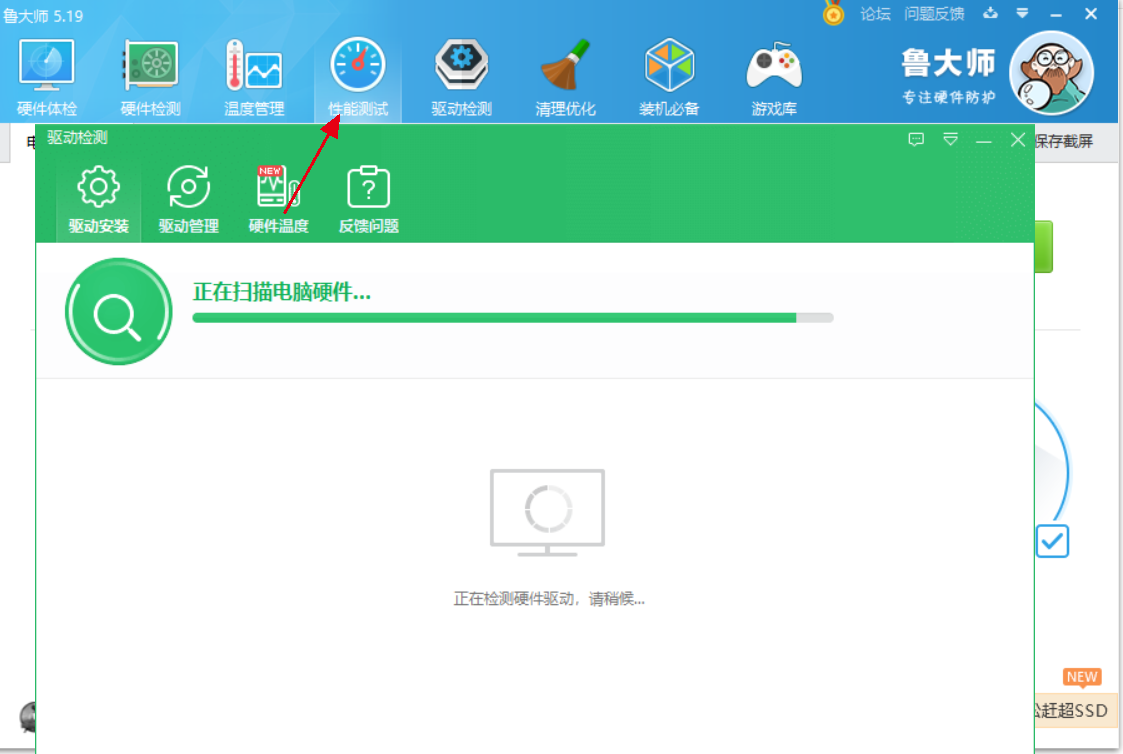Open the dropdown arrow in driver window titlebar

coord(950,140)
